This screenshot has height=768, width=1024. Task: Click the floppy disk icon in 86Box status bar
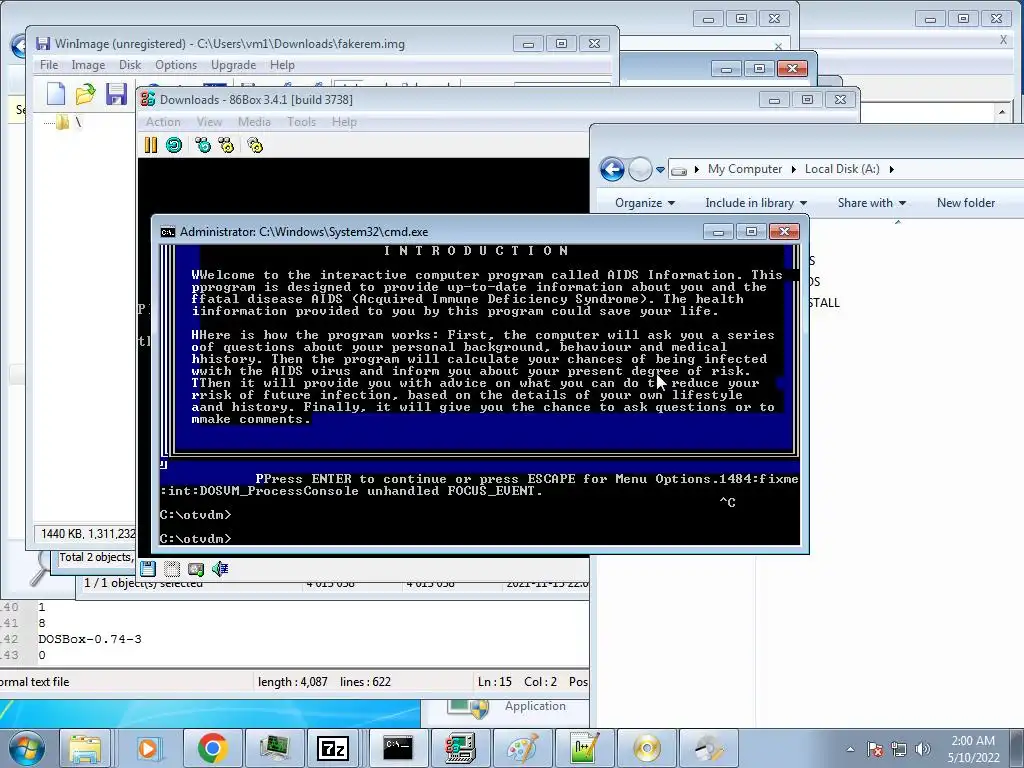[148, 569]
